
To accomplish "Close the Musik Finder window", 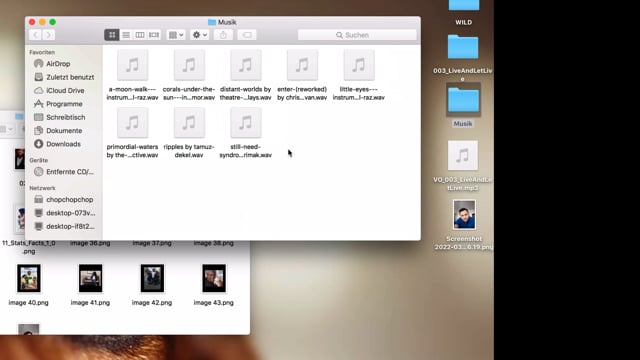I will click(x=32, y=22).
